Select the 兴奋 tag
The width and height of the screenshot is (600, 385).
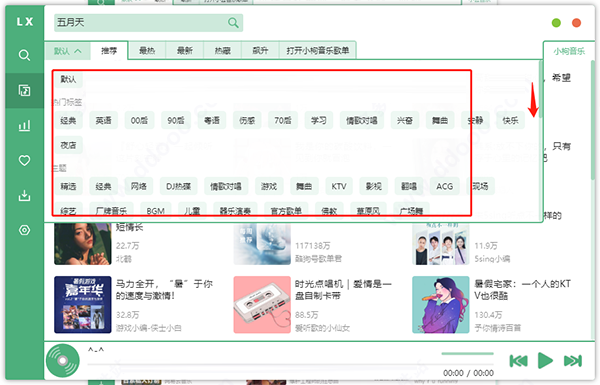[404, 121]
